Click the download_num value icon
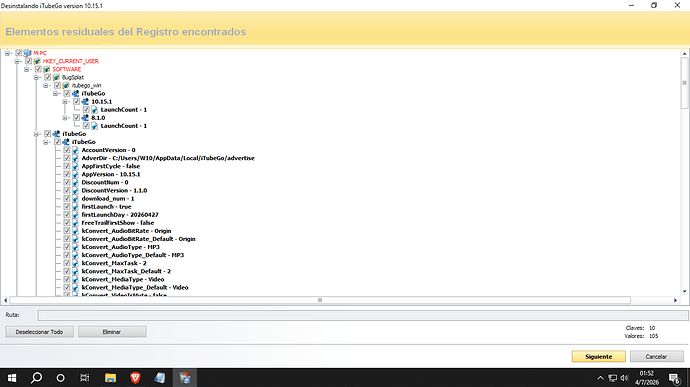This screenshot has height=387, width=690. [76, 198]
